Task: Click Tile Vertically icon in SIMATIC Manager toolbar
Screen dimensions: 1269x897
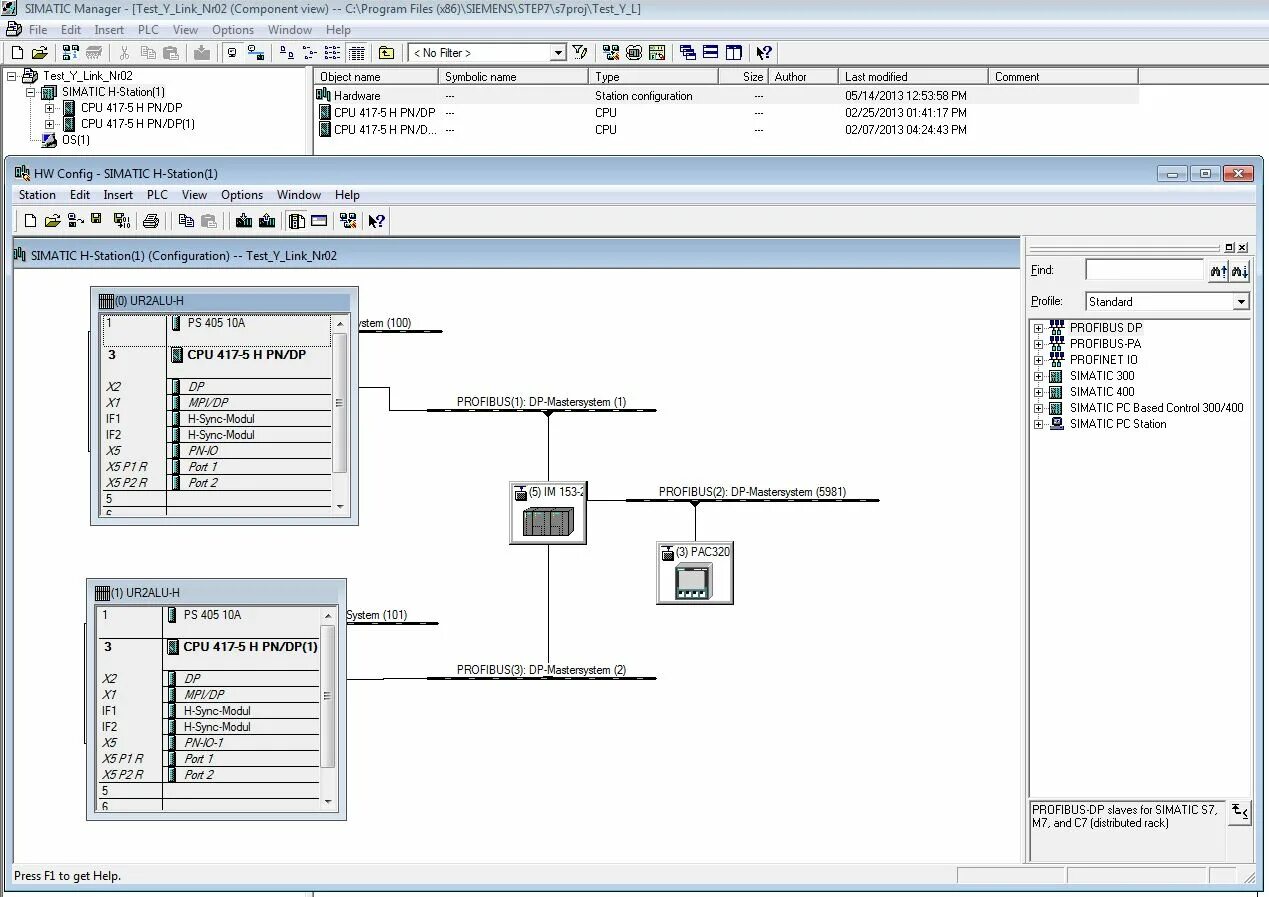Action: pos(734,52)
